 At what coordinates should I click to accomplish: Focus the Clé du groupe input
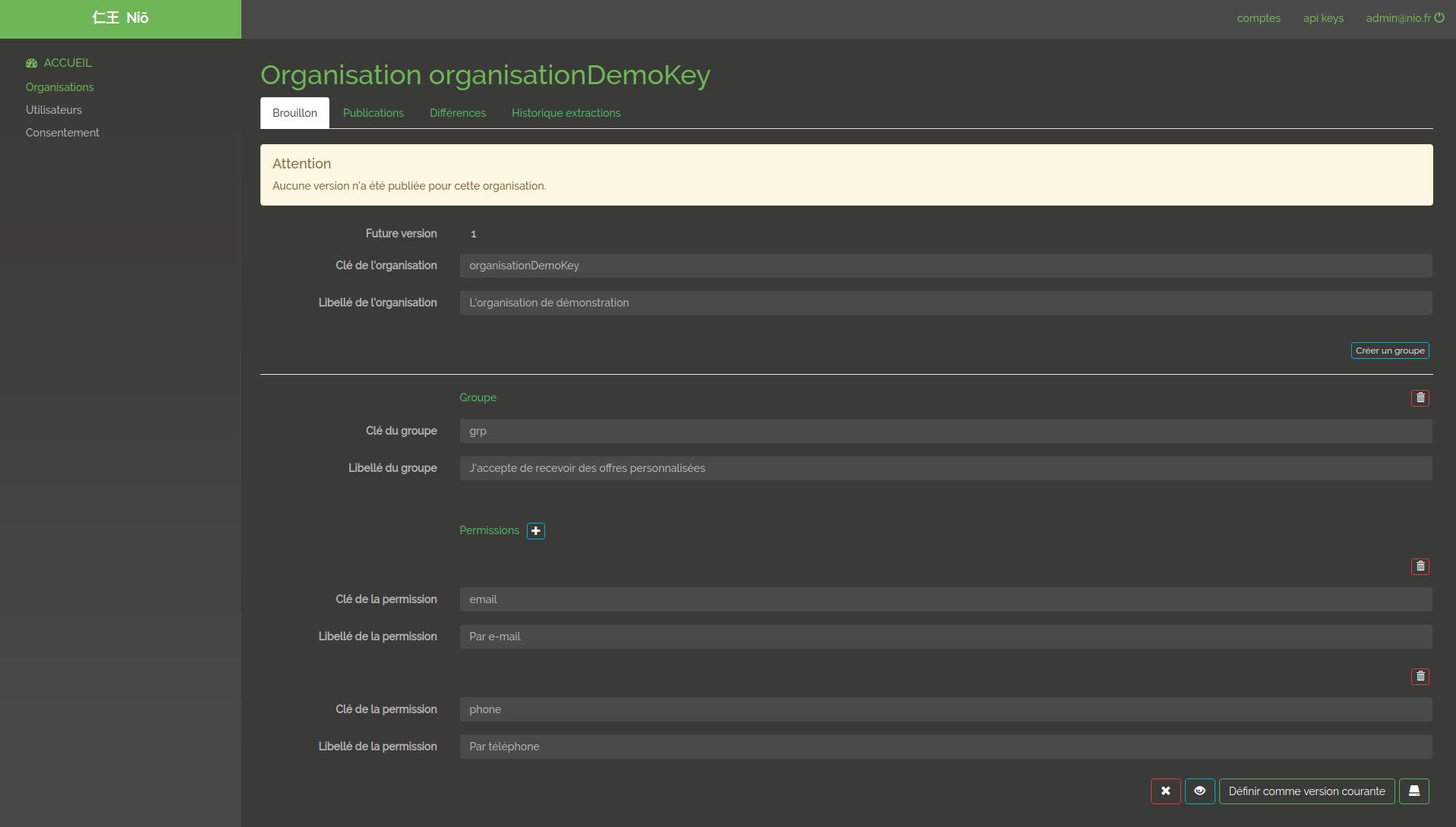(x=945, y=431)
